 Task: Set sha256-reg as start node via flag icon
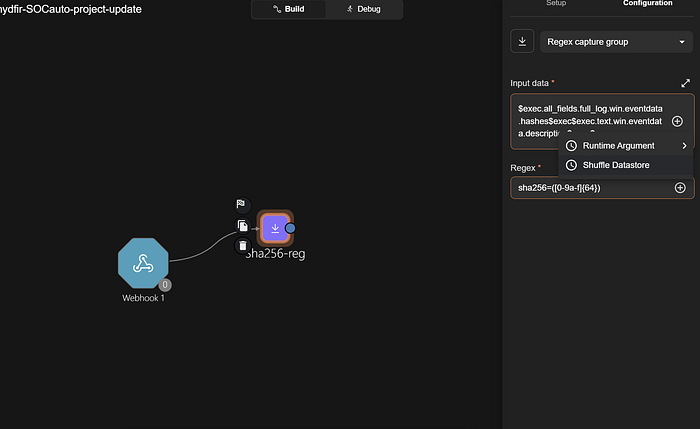pyautogui.click(x=241, y=204)
